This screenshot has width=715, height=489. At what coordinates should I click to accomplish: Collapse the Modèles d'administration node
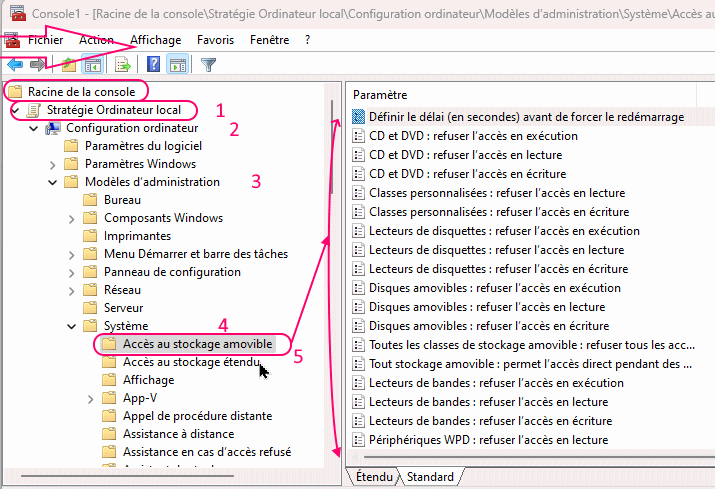click(52, 182)
